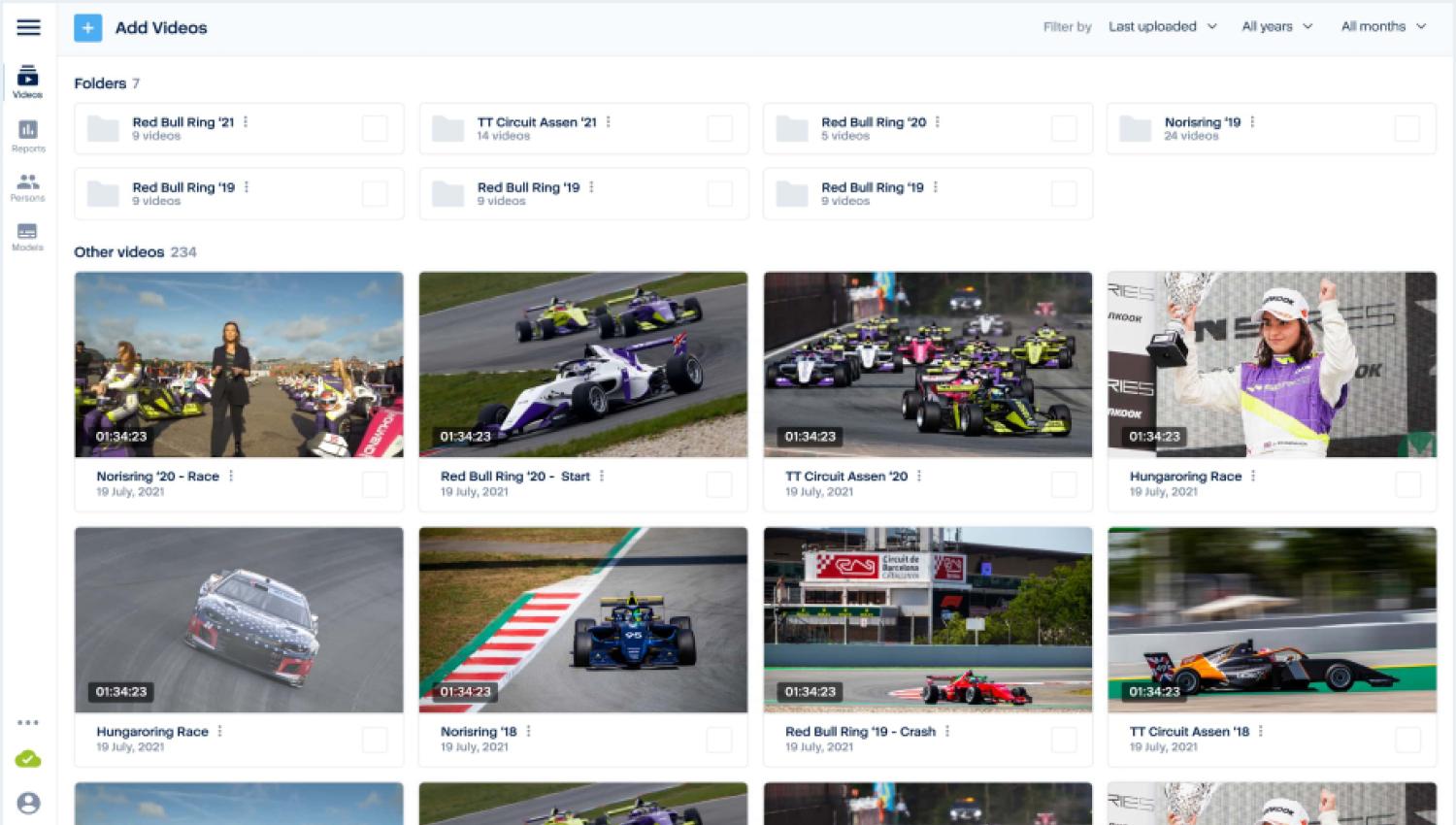Select checkbox for Red Bull Ring '21 folder
Screen dimensions: 1456x825
(375, 128)
